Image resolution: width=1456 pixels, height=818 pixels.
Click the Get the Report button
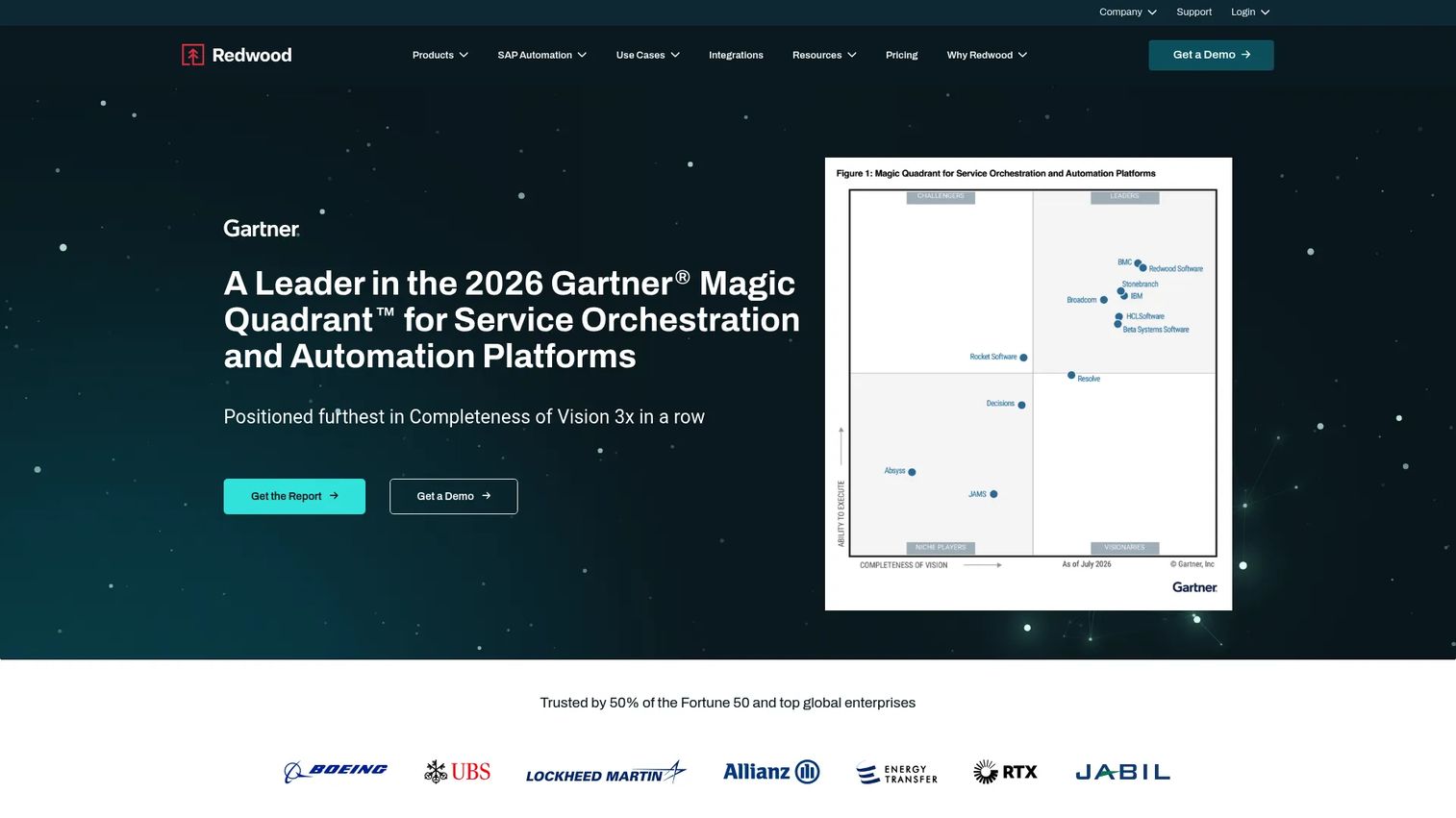pos(294,496)
